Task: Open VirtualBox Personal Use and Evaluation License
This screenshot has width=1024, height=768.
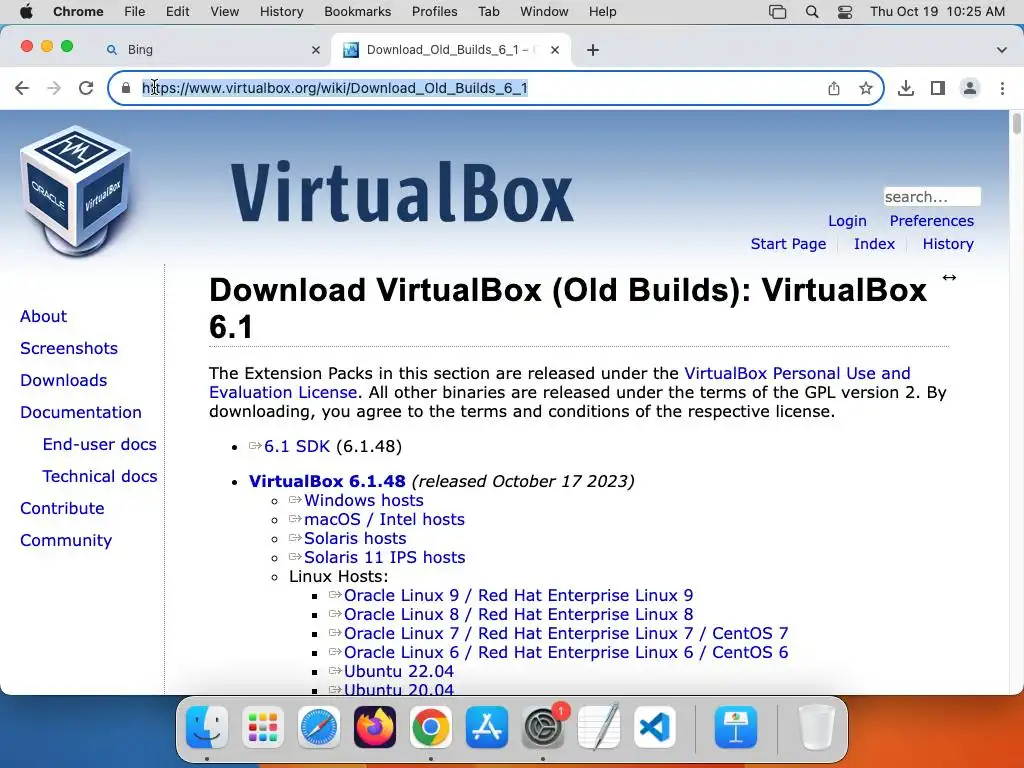Action: coord(559,383)
